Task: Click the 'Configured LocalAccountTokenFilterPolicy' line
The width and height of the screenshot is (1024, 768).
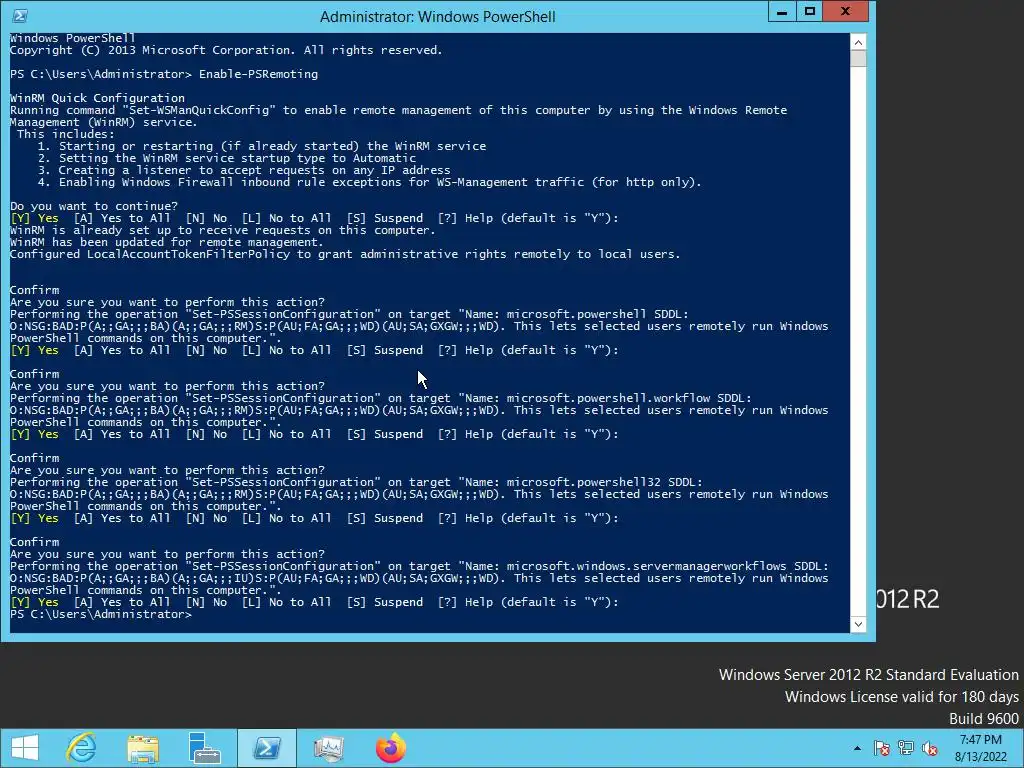Action: 345,254
